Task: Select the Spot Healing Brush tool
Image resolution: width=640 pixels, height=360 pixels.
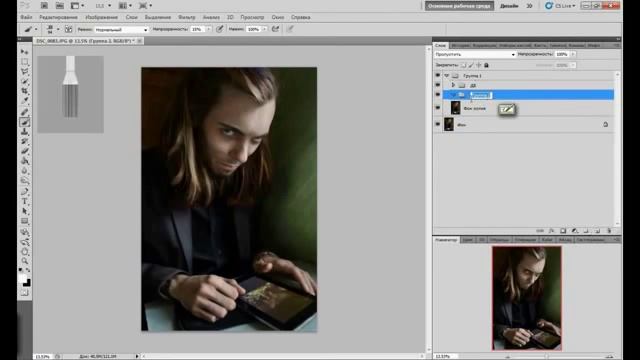Action: coord(25,112)
